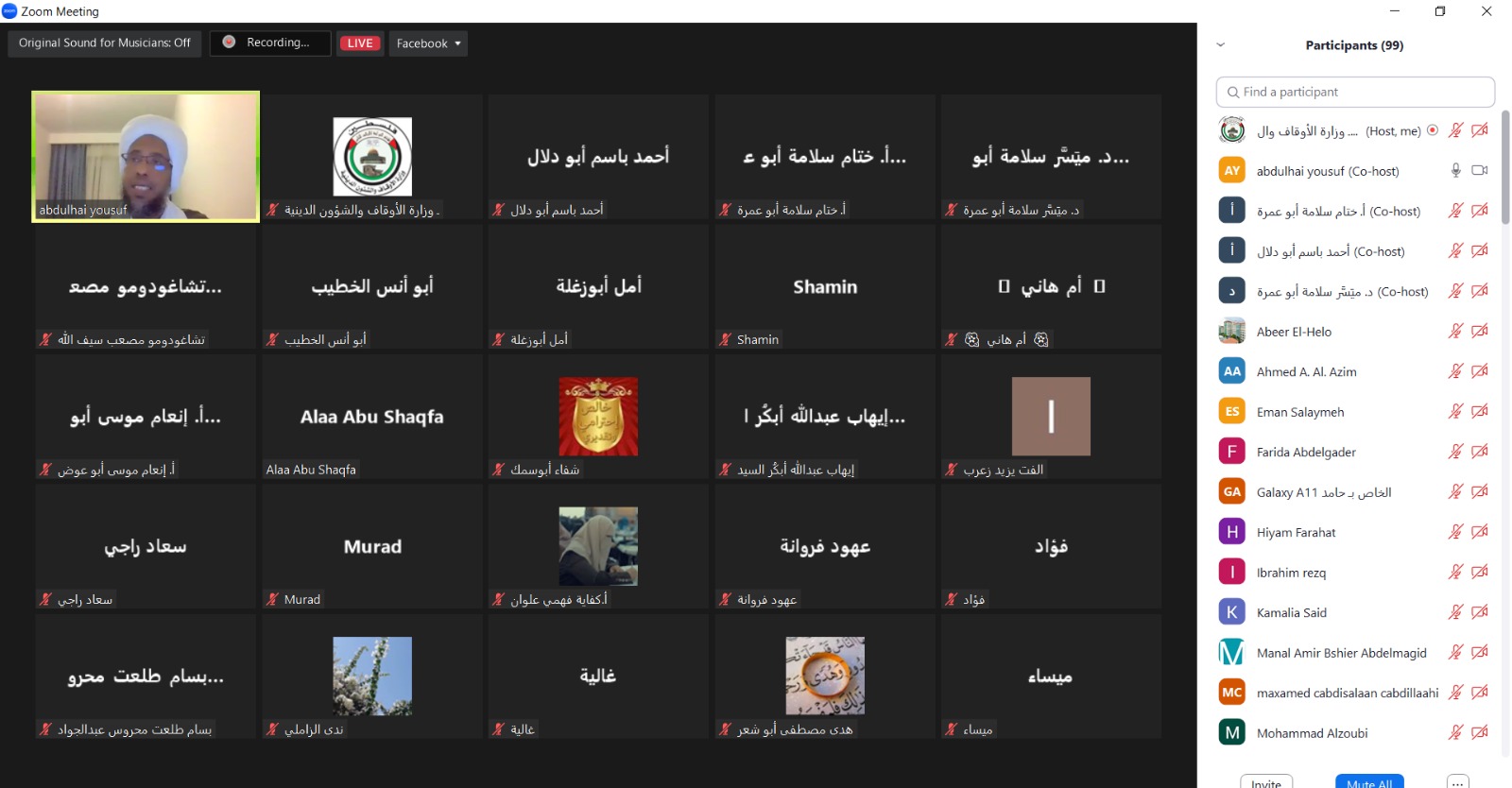Collapse the Participants panel chevron
This screenshot has height=788, width=1512.
point(1220,45)
